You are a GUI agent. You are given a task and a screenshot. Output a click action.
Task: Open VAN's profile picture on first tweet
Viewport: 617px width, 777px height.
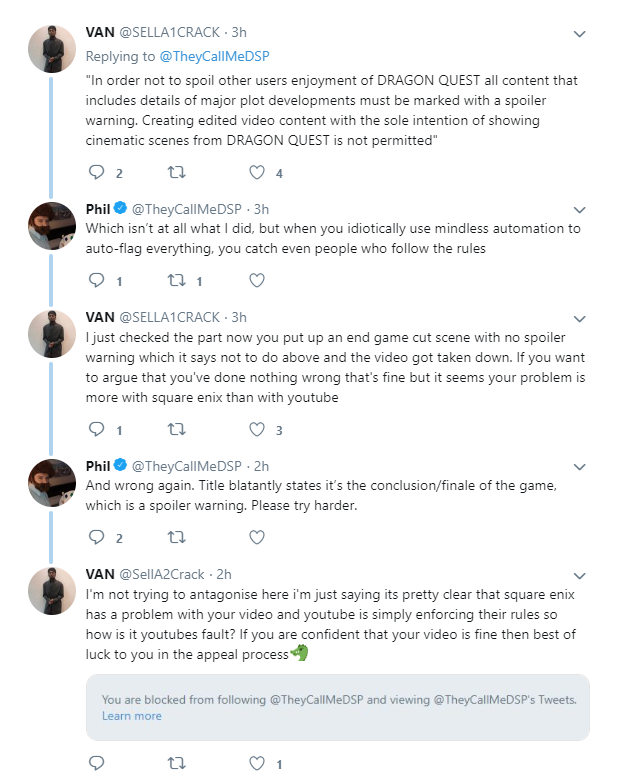click(x=52, y=49)
